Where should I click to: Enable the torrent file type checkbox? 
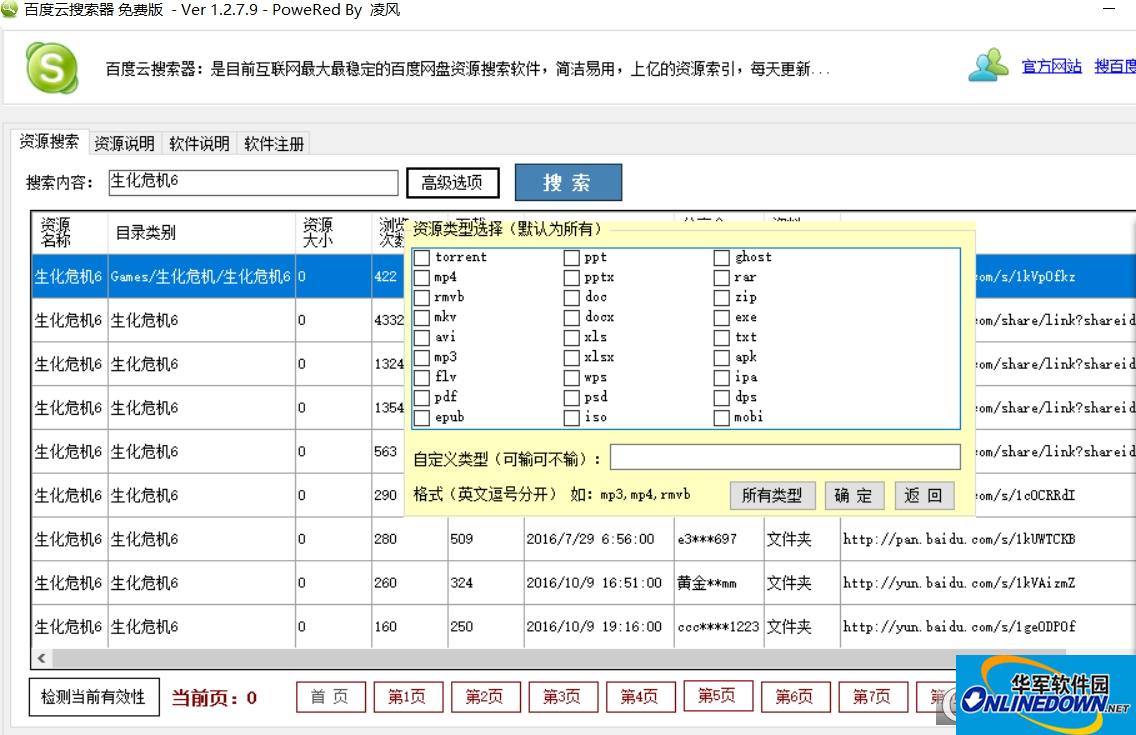[x=421, y=257]
